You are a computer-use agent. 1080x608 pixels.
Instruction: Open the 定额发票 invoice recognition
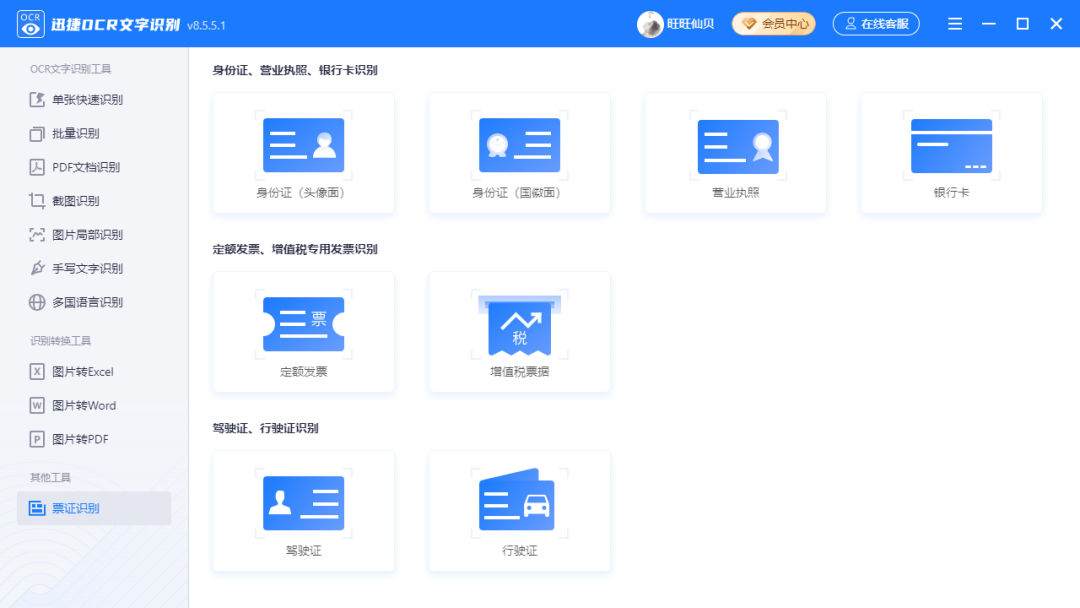303,332
